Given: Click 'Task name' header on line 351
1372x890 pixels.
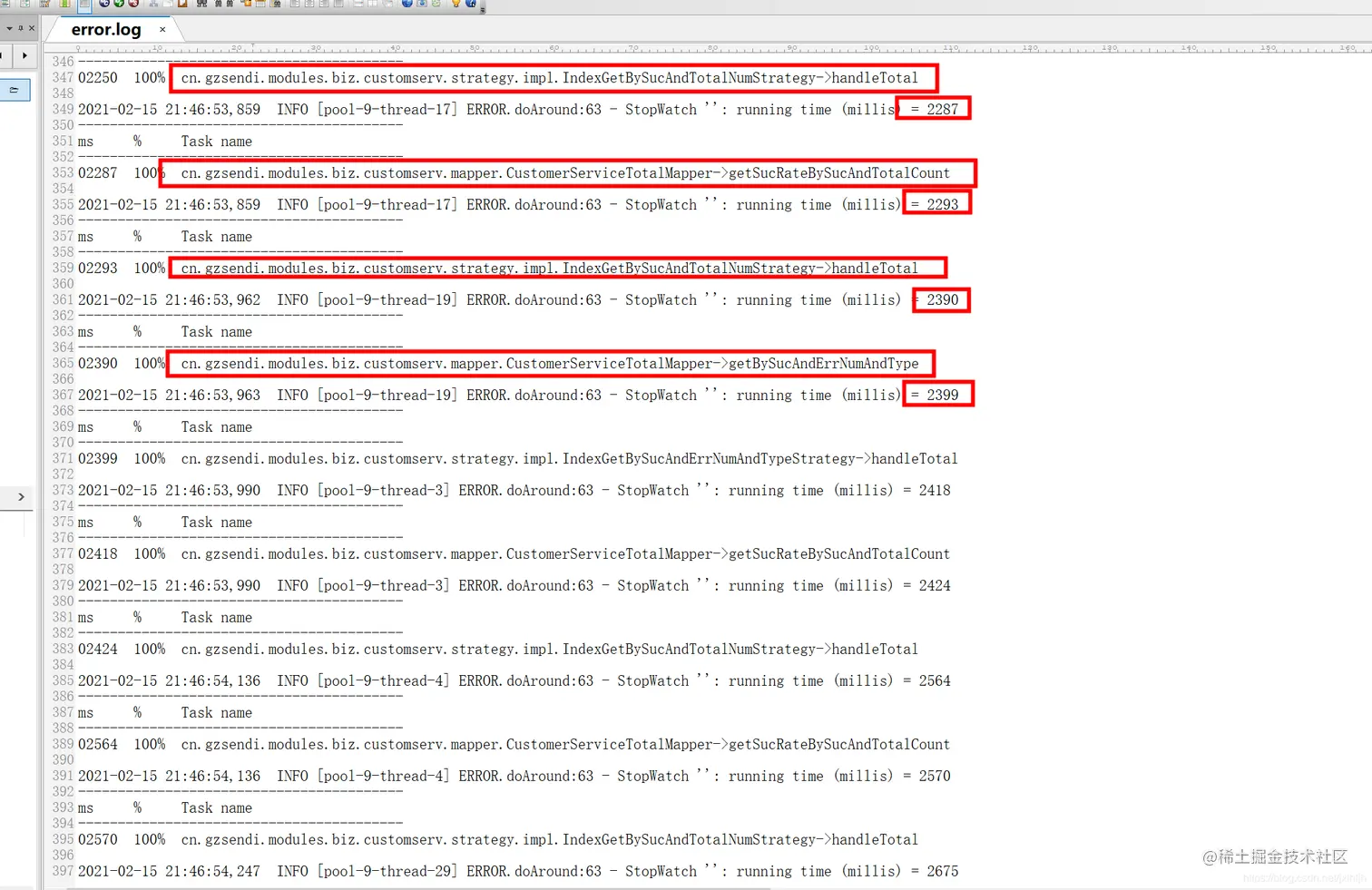Looking at the screenshot, I should [217, 142].
